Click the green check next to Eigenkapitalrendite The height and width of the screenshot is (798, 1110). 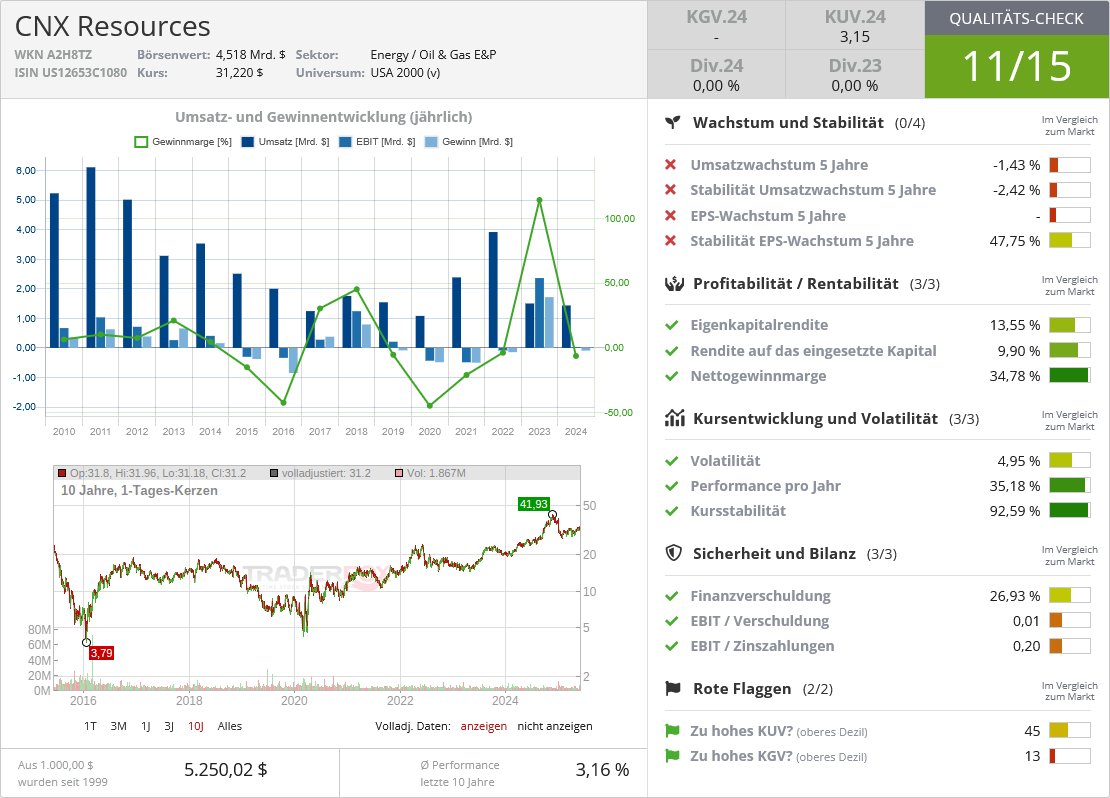(672, 325)
